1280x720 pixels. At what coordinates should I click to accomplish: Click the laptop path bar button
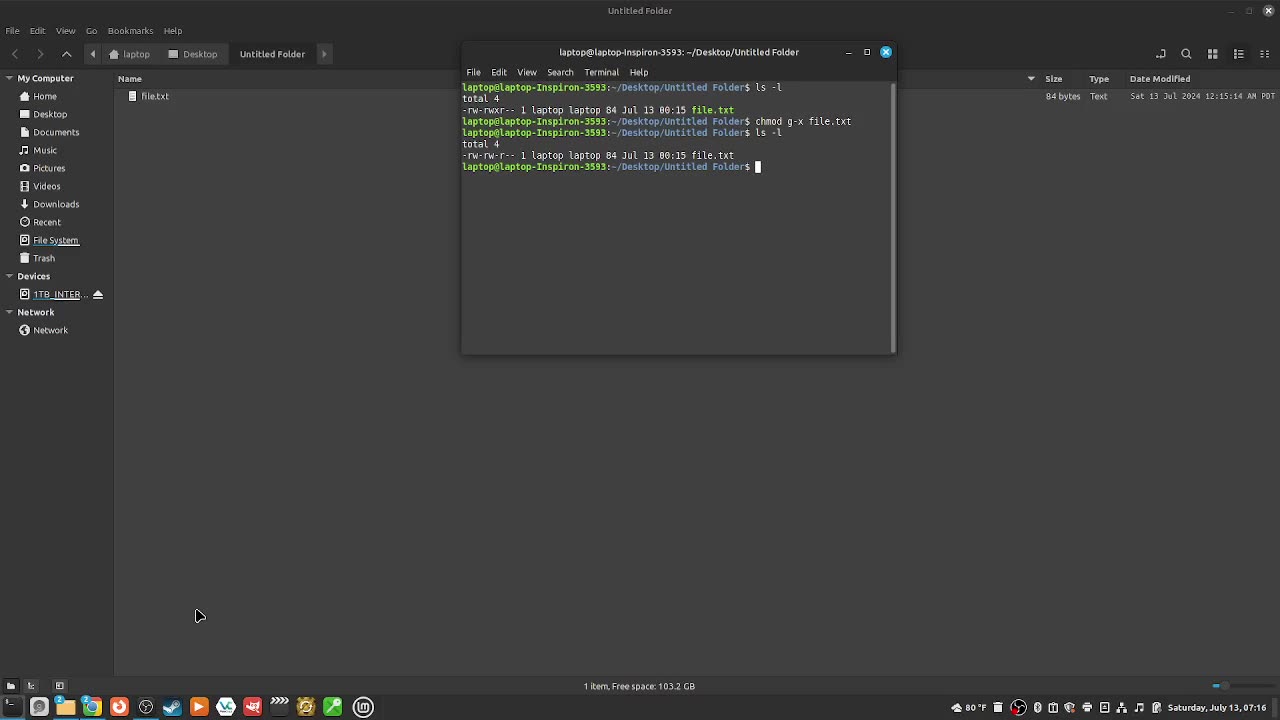(x=130, y=54)
